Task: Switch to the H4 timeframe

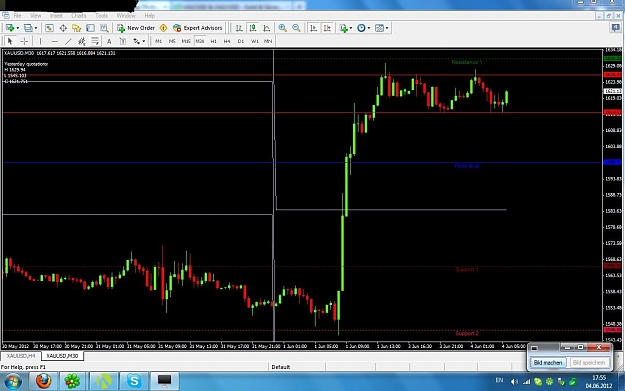Action: coord(227,41)
